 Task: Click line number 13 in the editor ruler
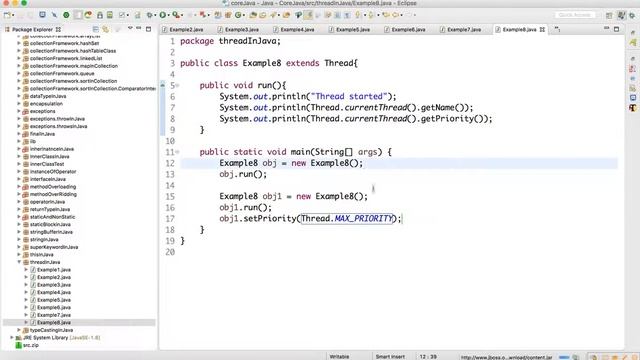click(170, 174)
